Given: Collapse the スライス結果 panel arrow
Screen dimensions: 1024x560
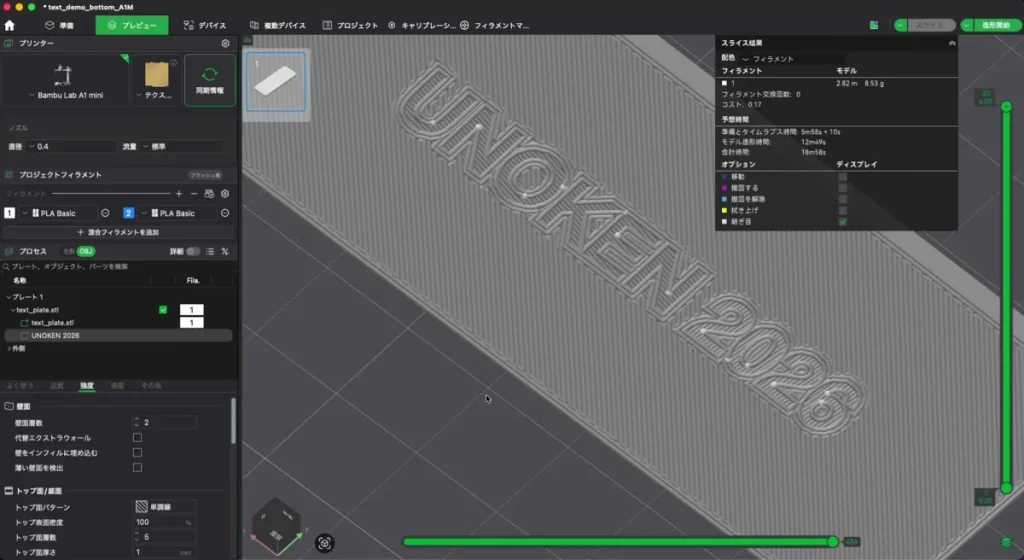Looking at the screenshot, I should click(952, 43).
